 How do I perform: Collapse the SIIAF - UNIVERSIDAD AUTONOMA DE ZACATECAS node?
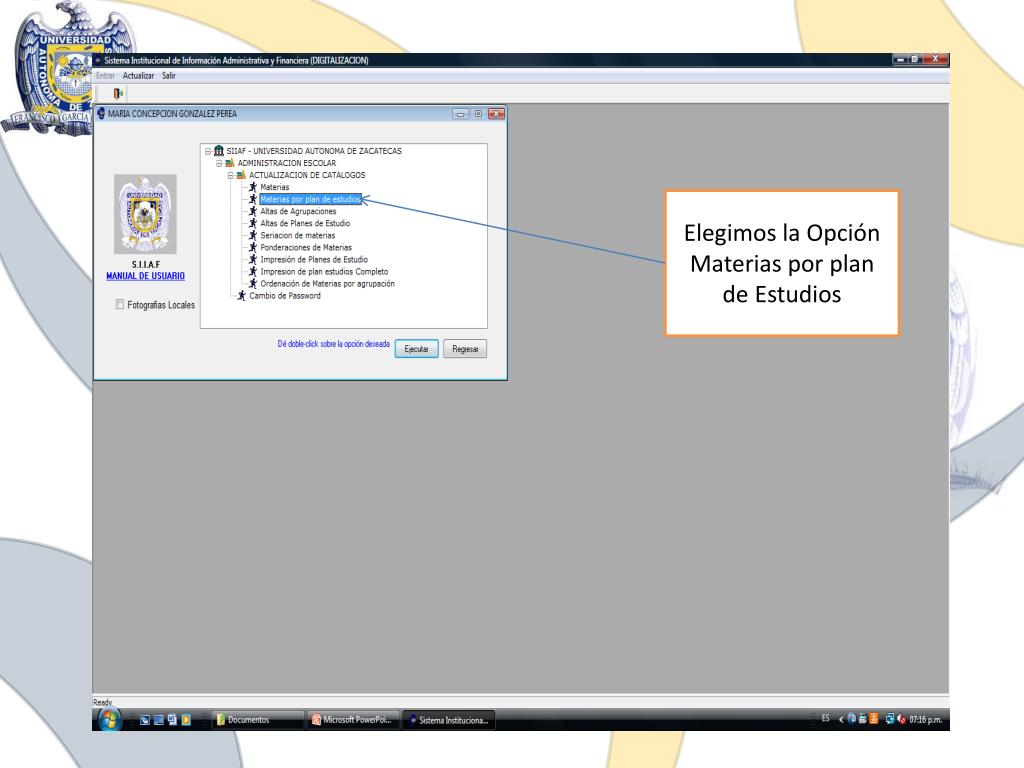[x=208, y=151]
